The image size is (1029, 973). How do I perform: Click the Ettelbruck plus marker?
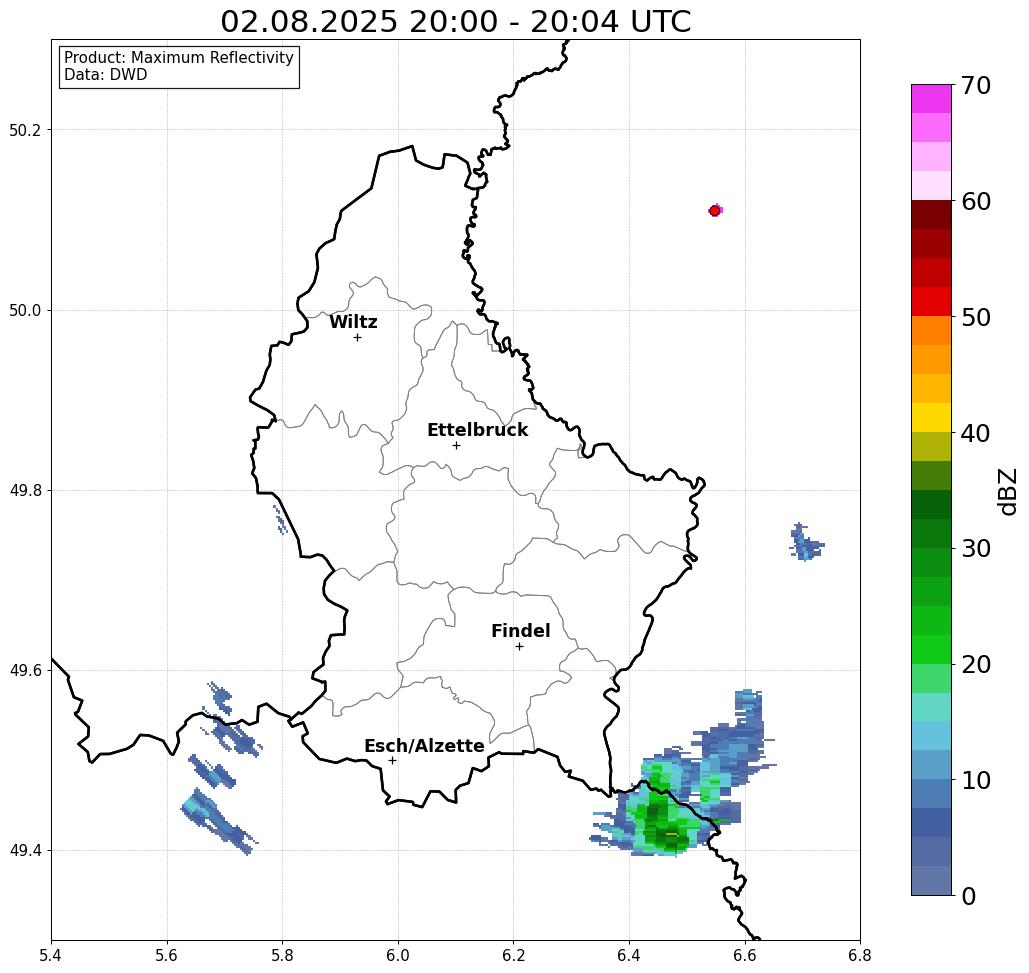pyautogui.click(x=456, y=445)
